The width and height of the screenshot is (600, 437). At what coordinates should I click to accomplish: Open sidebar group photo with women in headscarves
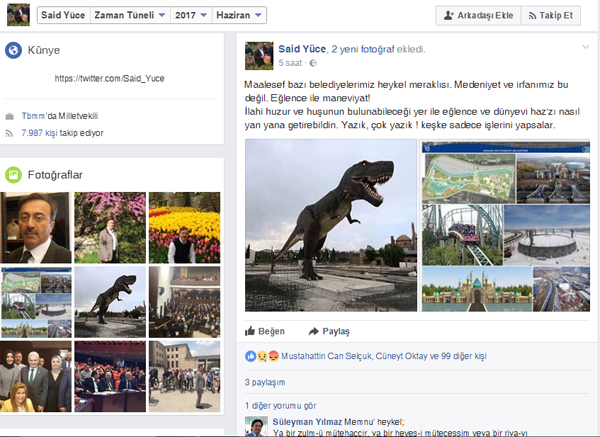tap(36, 377)
